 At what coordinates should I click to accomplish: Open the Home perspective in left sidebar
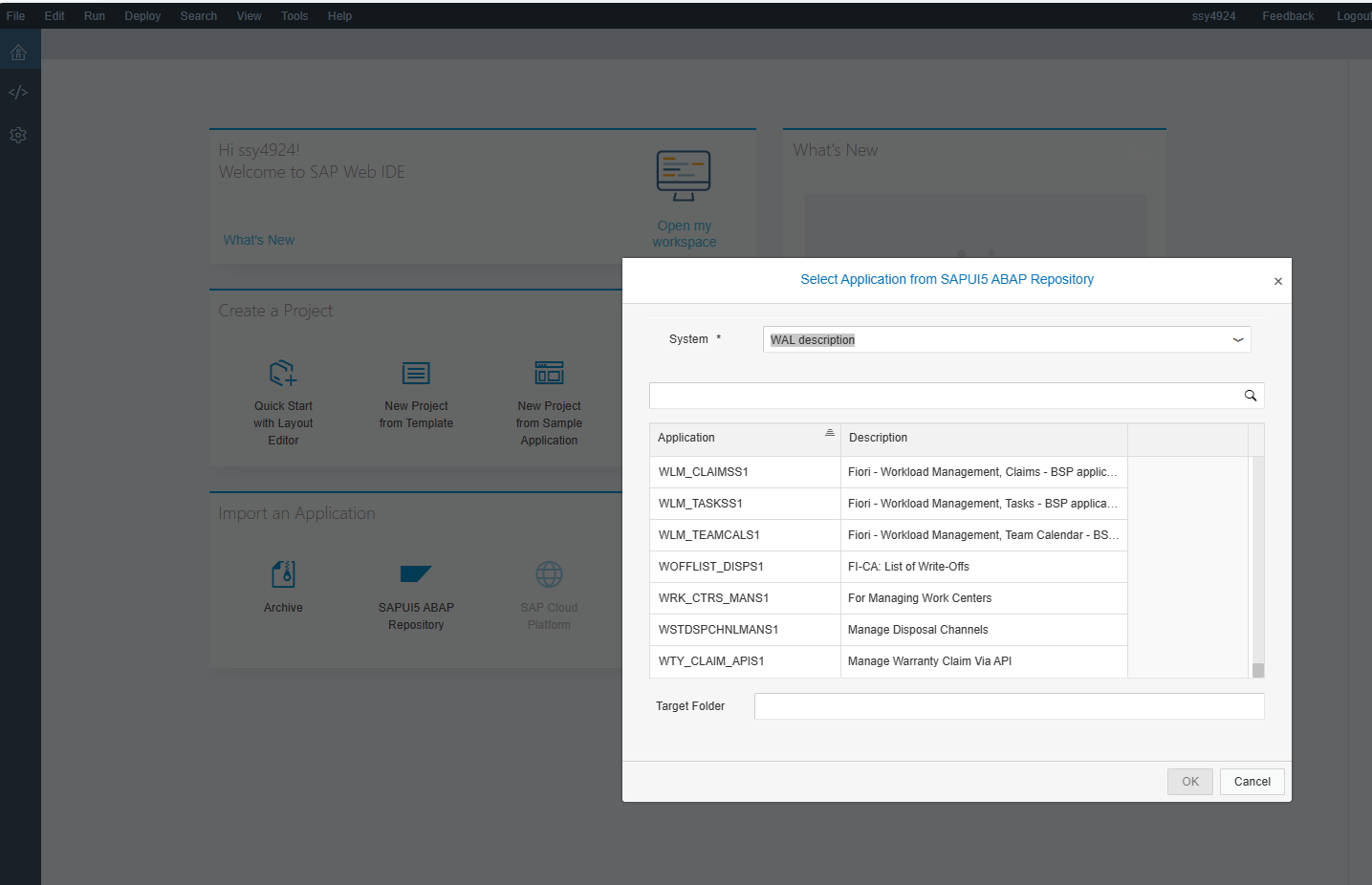pyautogui.click(x=18, y=53)
